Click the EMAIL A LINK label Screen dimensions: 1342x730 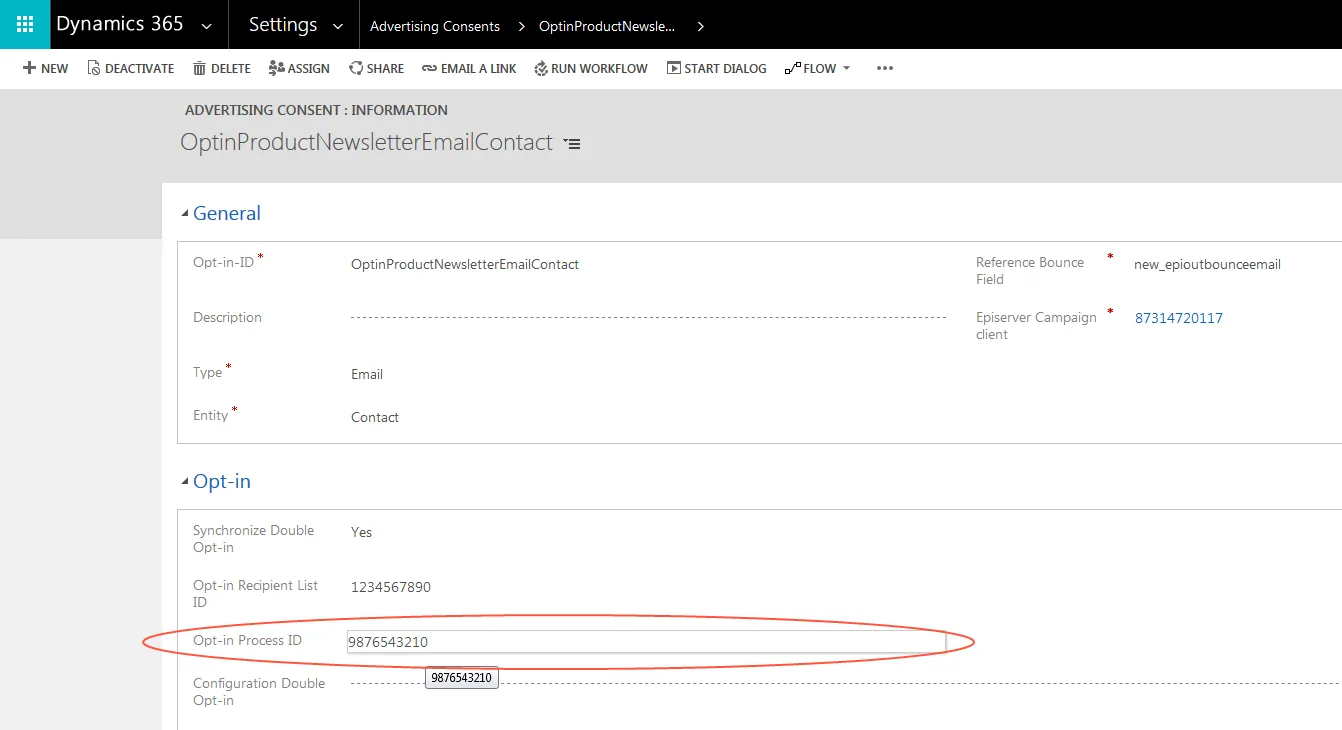point(479,69)
